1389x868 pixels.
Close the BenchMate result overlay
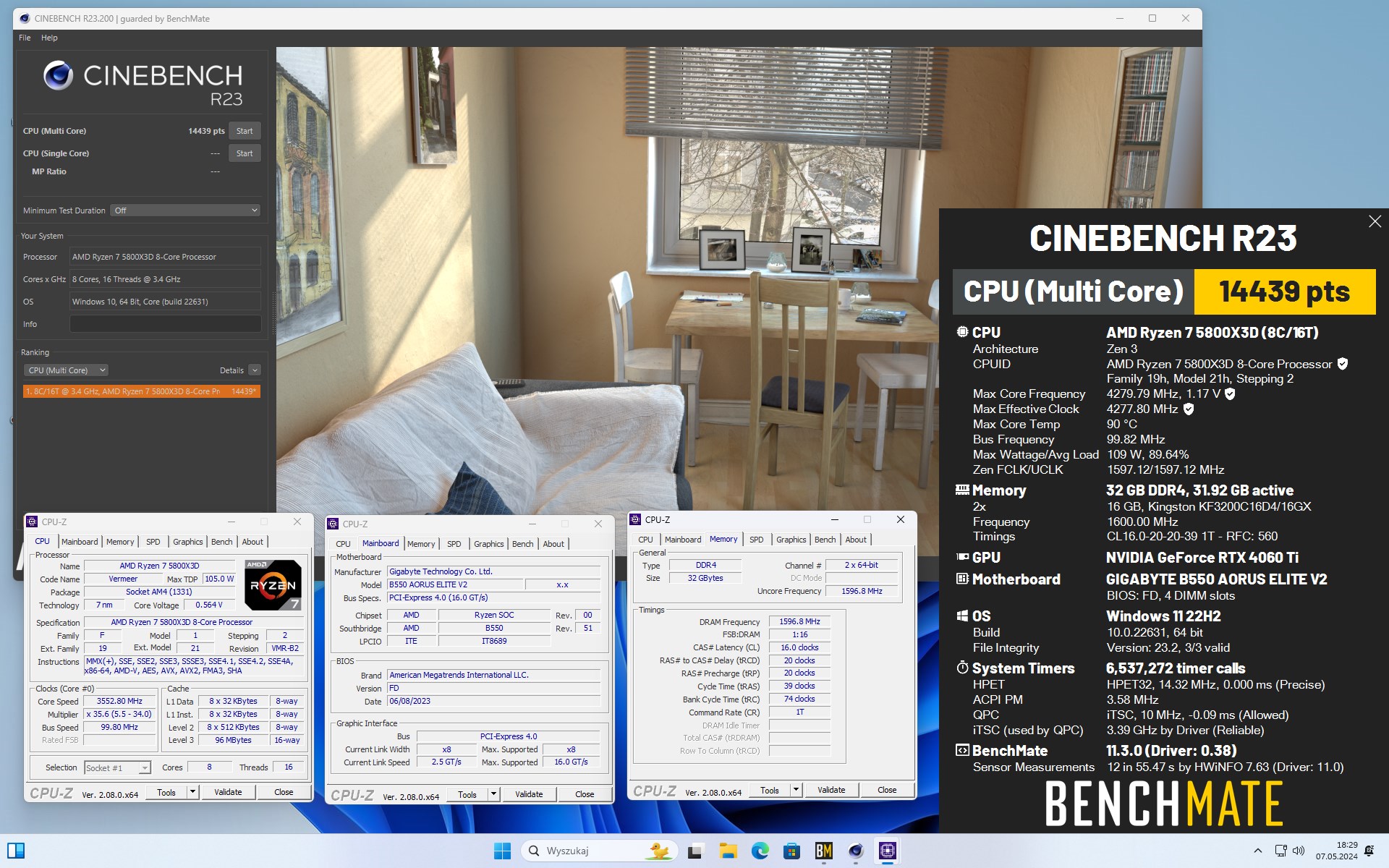pos(1375,221)
